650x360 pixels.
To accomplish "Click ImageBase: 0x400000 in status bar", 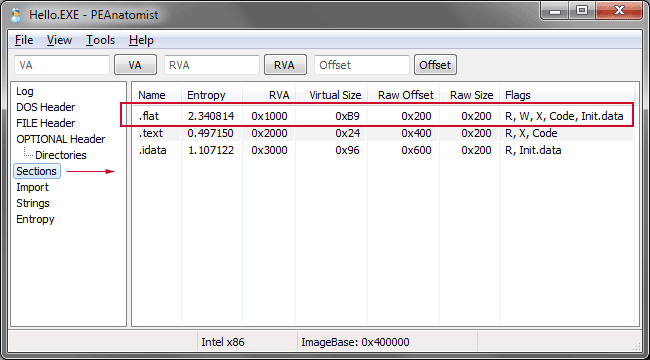I will pos(355,342).
